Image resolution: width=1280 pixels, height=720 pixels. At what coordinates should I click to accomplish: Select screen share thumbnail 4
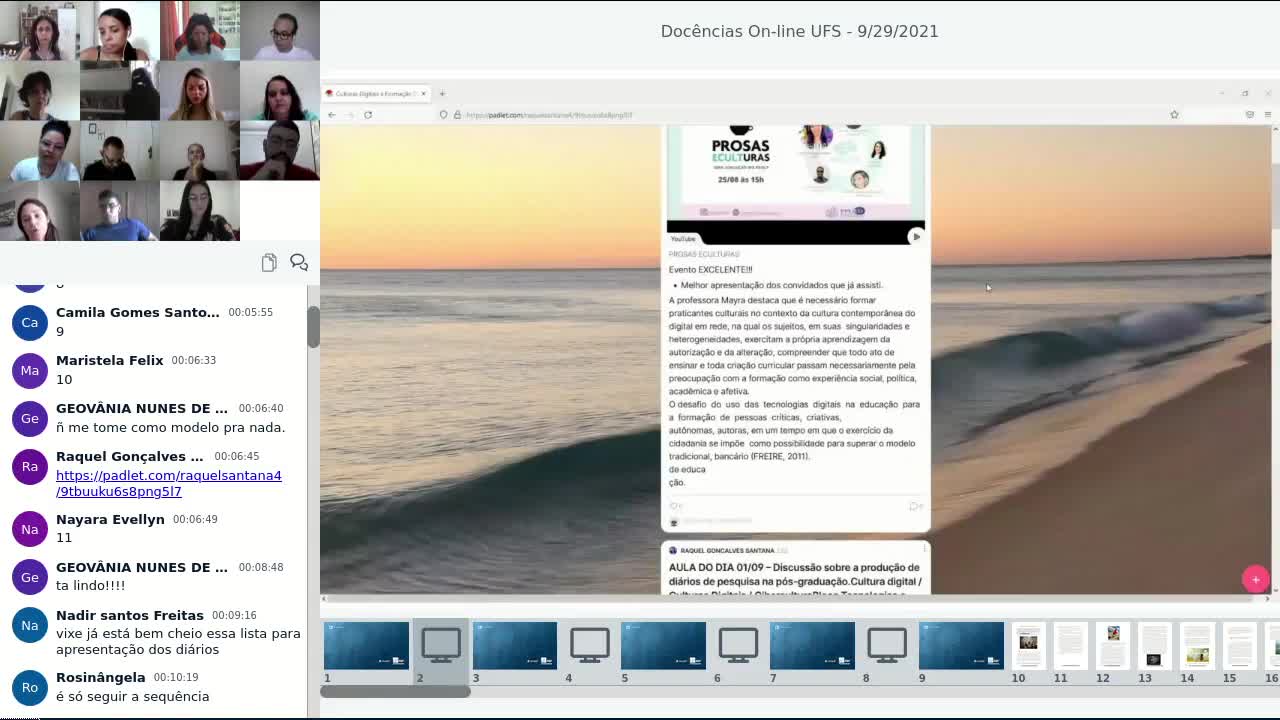tap(590, 646)
